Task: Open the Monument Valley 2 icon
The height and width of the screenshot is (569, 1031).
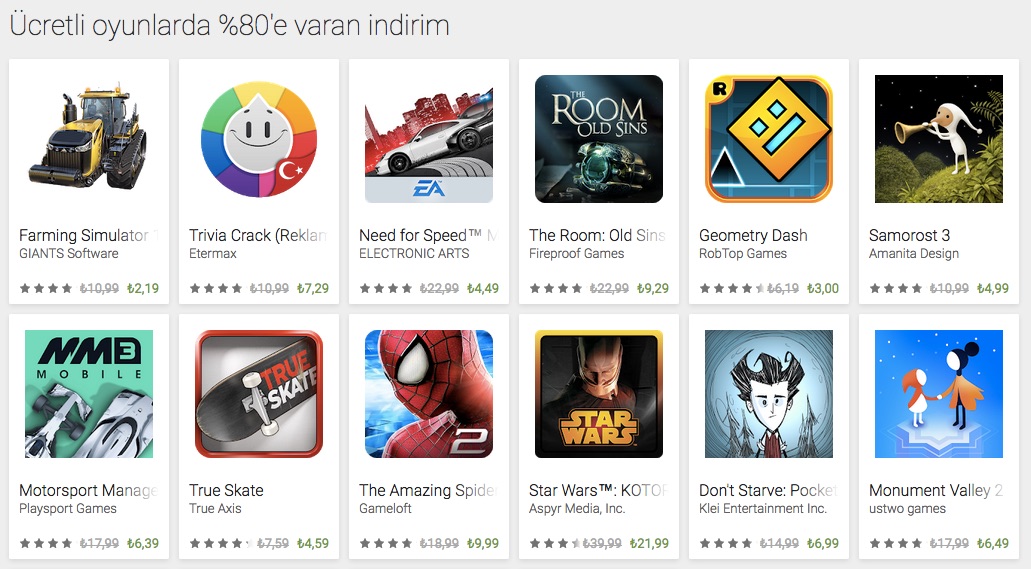Action: (x=939, y=394)
